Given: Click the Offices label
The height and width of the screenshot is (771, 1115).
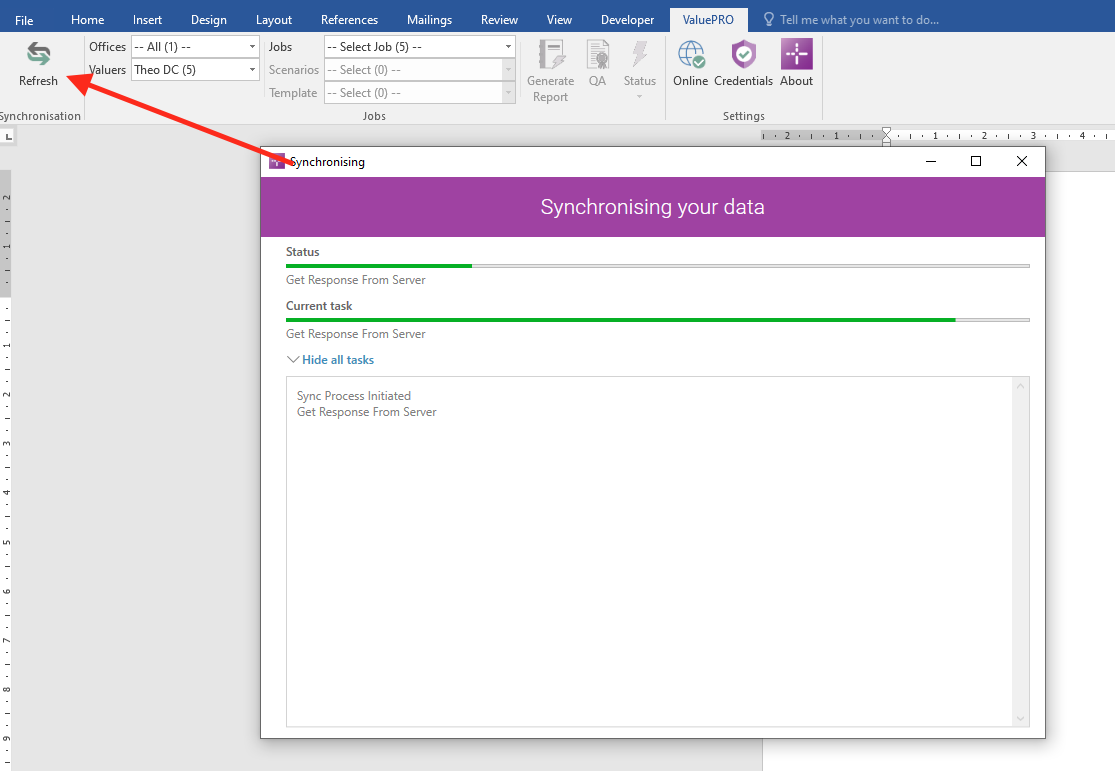Looking at the screenshot, I should click(107, 47).
